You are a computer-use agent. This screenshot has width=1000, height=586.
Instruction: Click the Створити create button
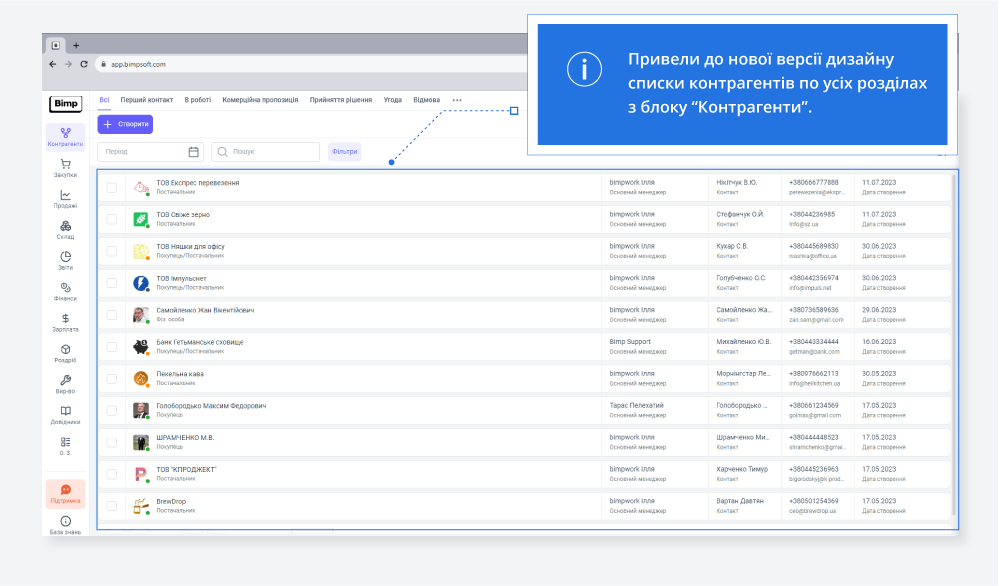tap(125, 124)
